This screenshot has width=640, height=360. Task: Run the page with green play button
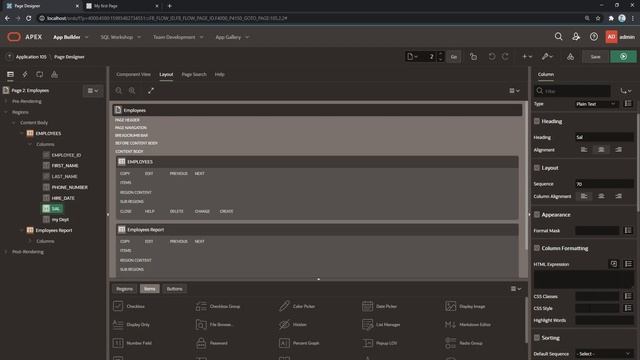[623, 57]
